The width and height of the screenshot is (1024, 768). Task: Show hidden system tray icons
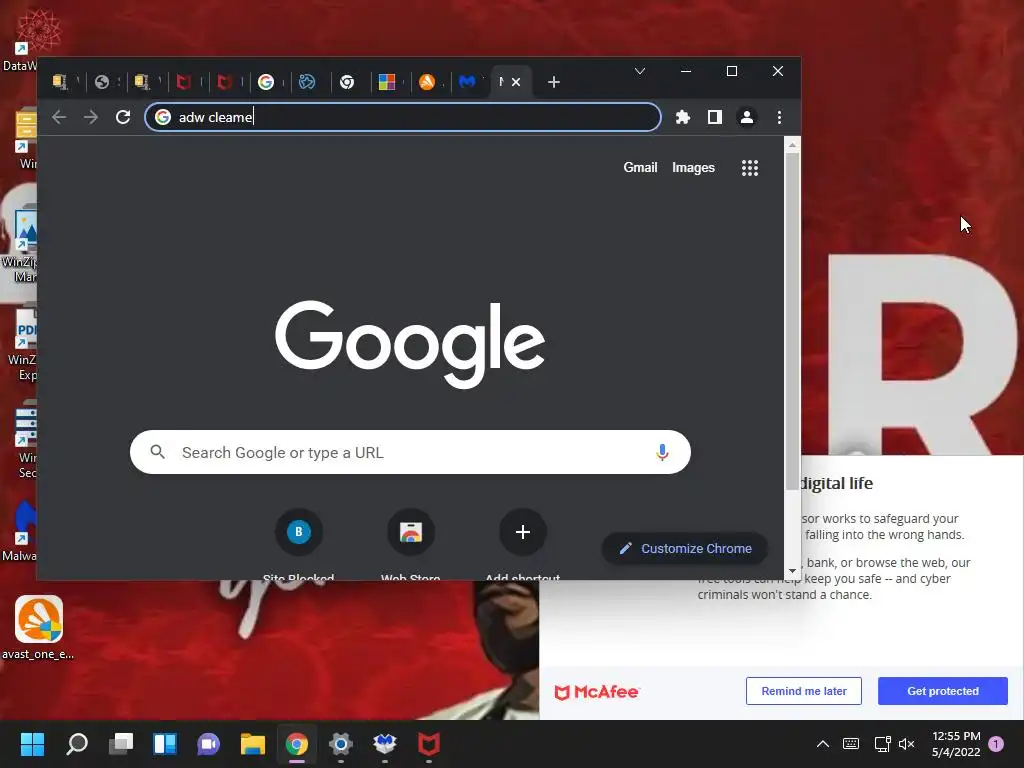[823, 744]
